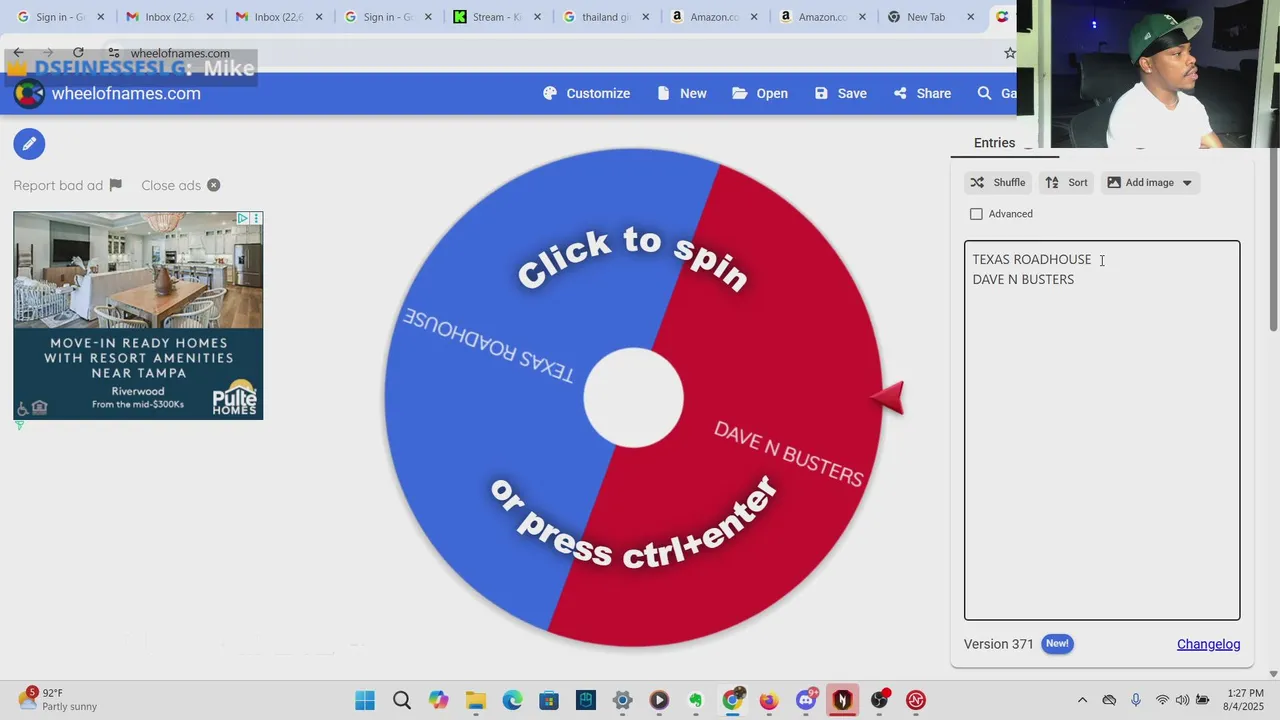Go back with browser back arrow
Image resolution: width=1280 pixels, height=720 pixels.
[x=18, y=52]
